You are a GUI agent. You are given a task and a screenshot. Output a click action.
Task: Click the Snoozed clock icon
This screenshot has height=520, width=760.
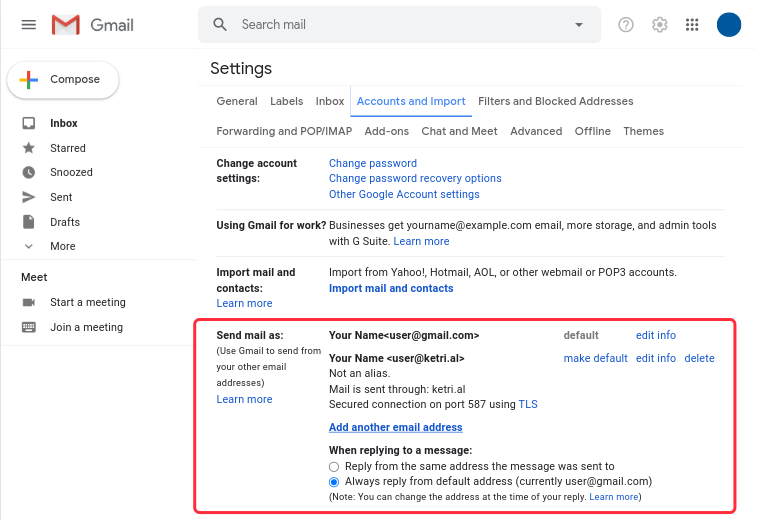click(x=29, y=172)
